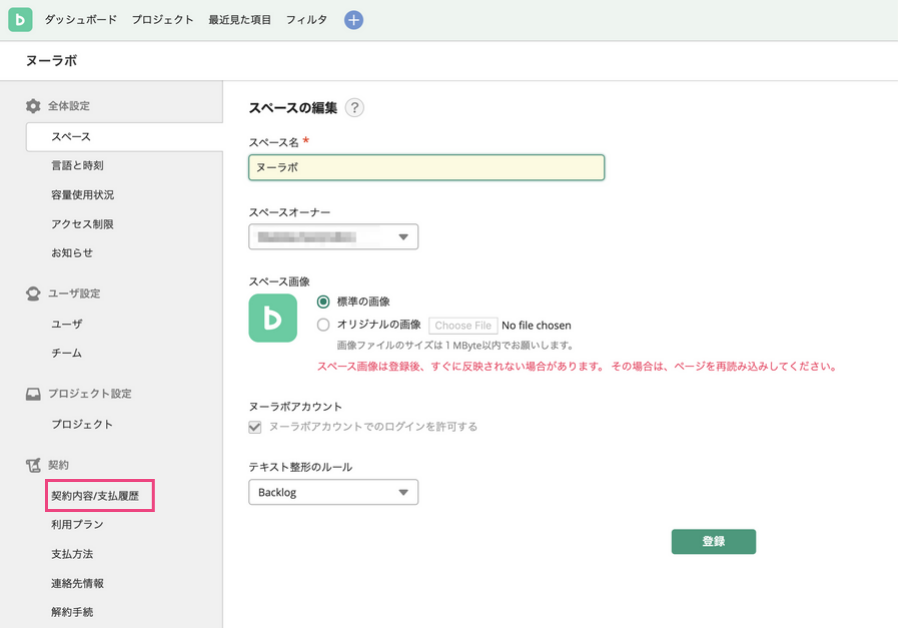
Task: Open フィルタ menu
Action: coord(306,19)
